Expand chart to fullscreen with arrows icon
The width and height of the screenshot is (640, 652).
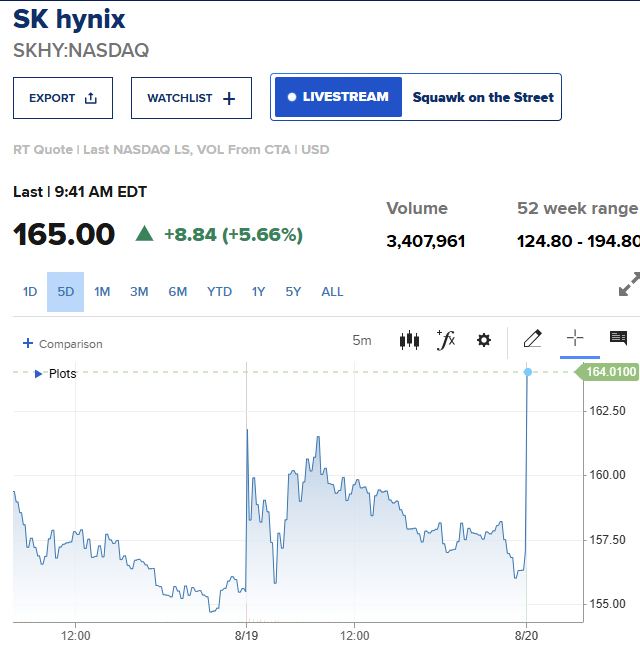pyautogui.click(x=629, y=284)
